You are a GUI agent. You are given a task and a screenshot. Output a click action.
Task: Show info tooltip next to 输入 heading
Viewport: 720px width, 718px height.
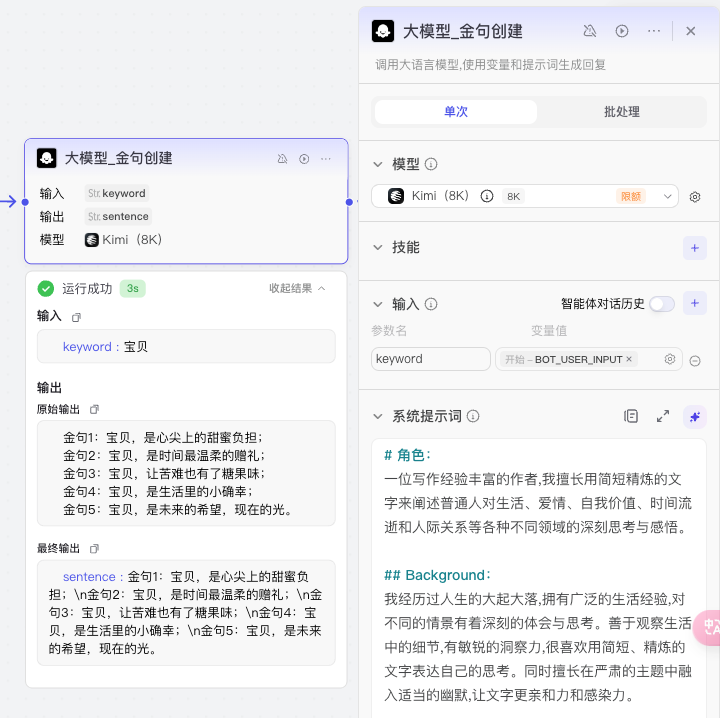click(431, 304)
